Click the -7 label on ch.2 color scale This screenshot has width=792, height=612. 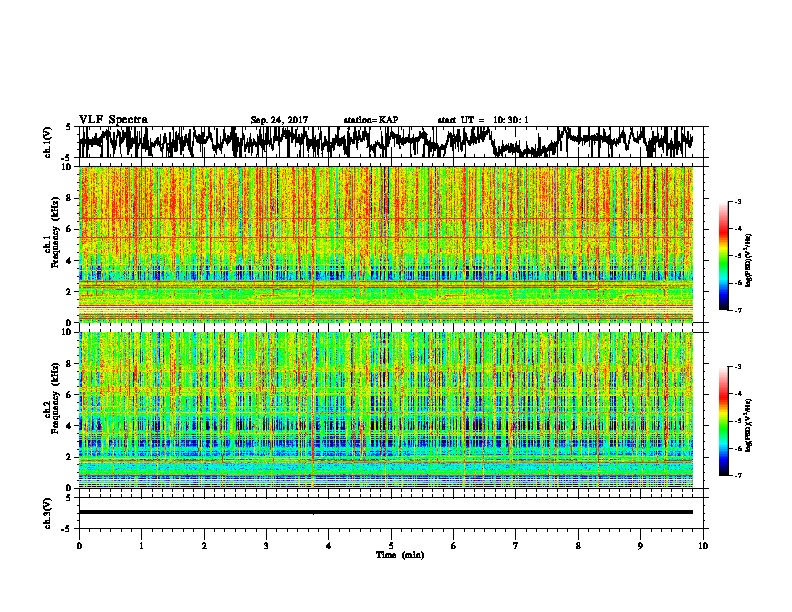[x=738, y=476]
